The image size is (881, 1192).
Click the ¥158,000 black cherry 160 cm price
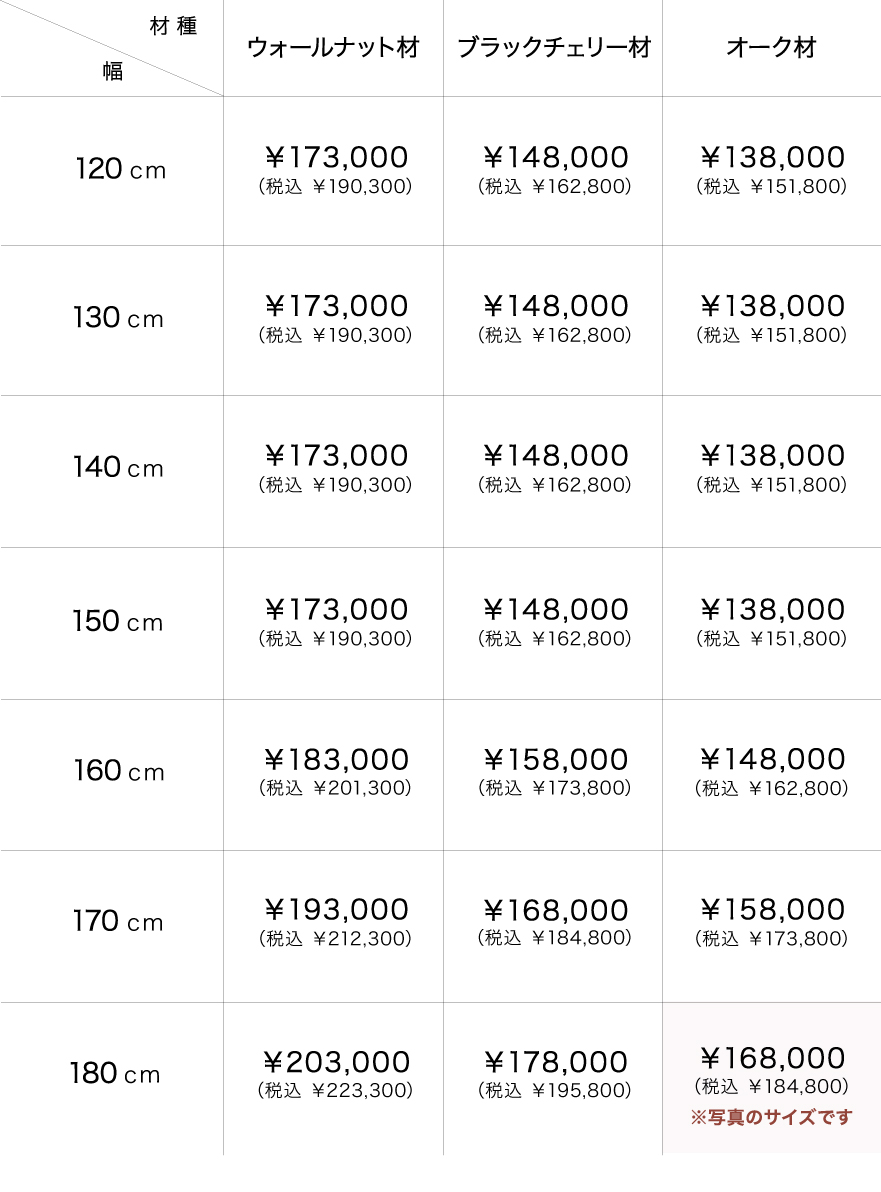click(555, 759)
